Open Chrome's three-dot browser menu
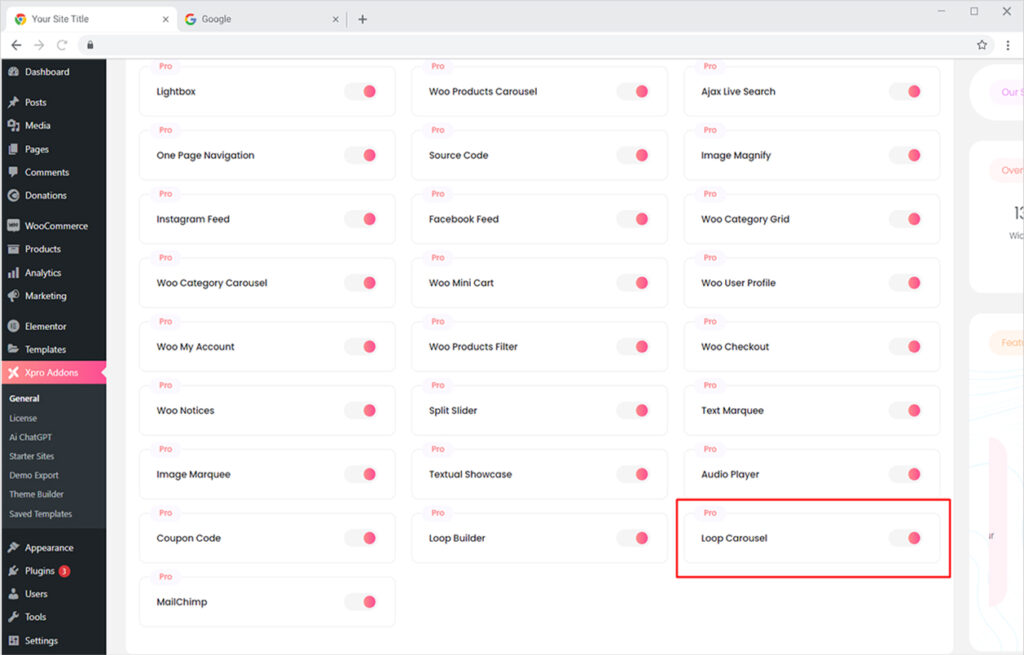Viewport: 1024px width, 655px height. (1008, 44)
